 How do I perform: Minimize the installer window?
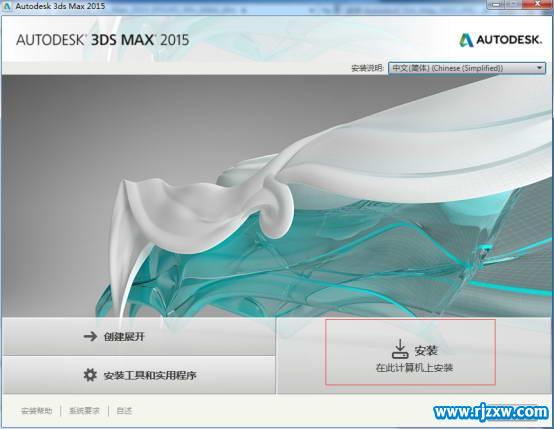click(x=497, y=4)
